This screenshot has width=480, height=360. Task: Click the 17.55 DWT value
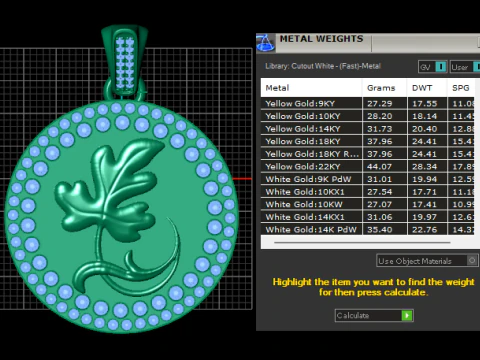click(x=424, y=104)
